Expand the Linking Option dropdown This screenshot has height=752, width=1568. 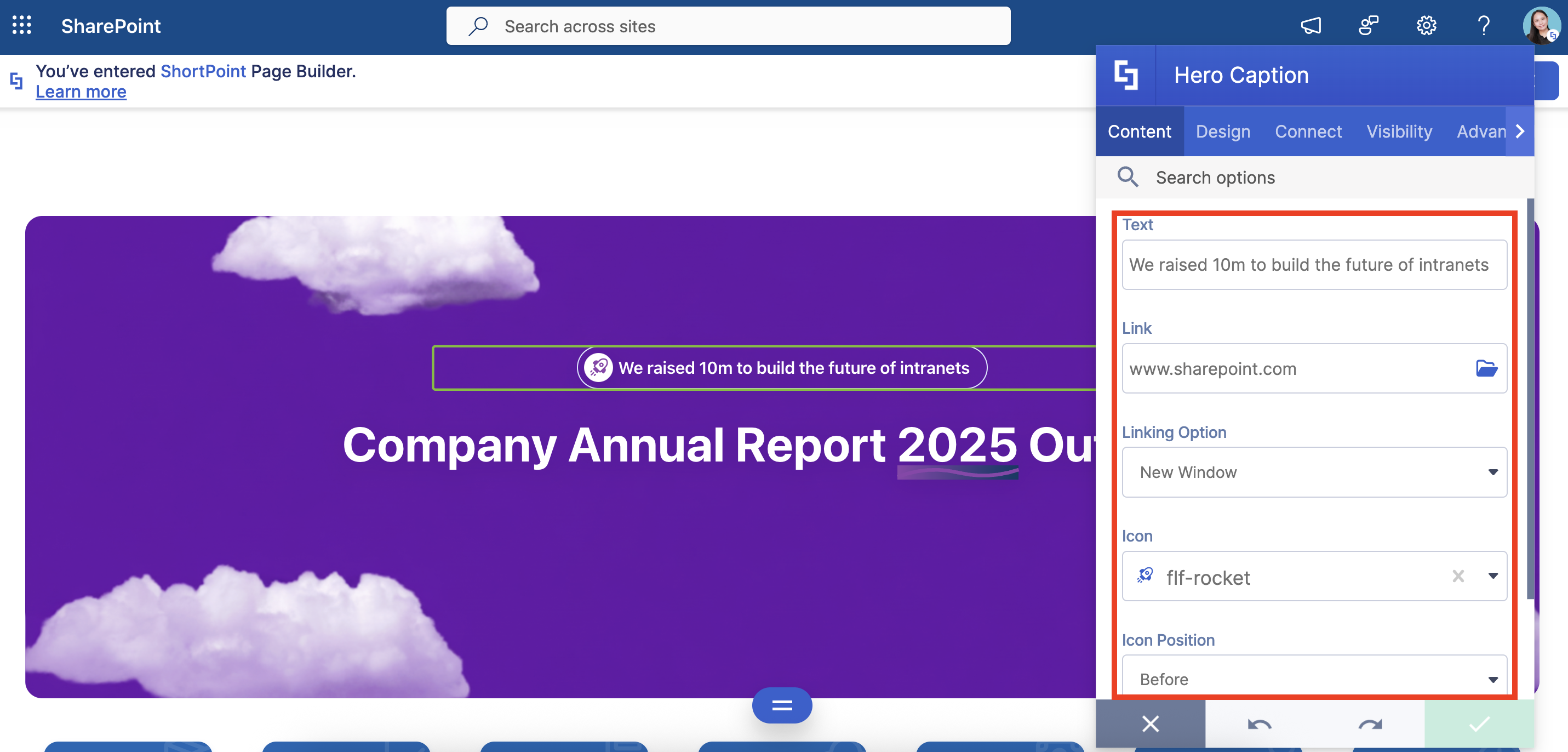[1314, 472]
